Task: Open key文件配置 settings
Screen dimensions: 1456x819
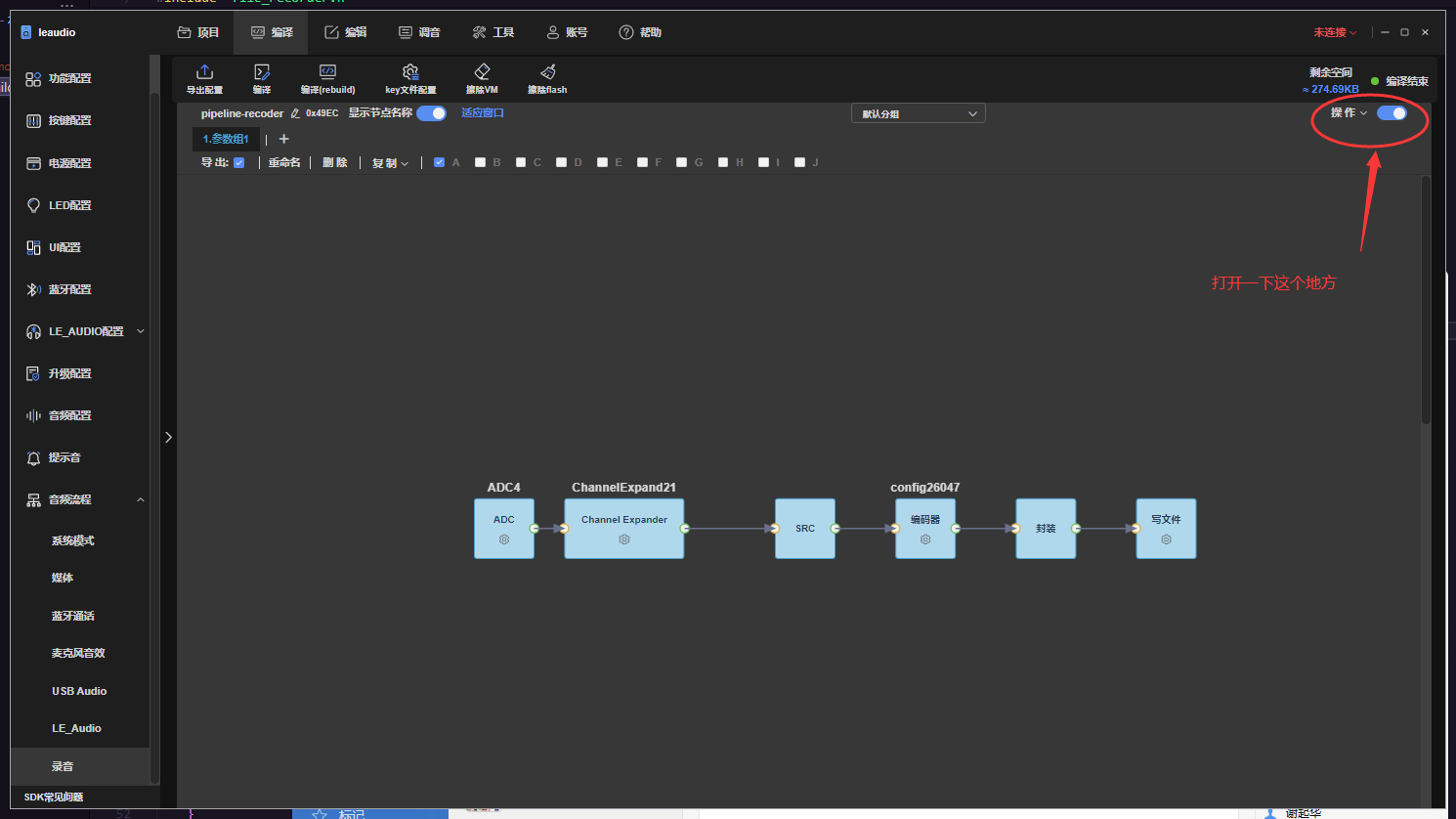Action: 410,78
